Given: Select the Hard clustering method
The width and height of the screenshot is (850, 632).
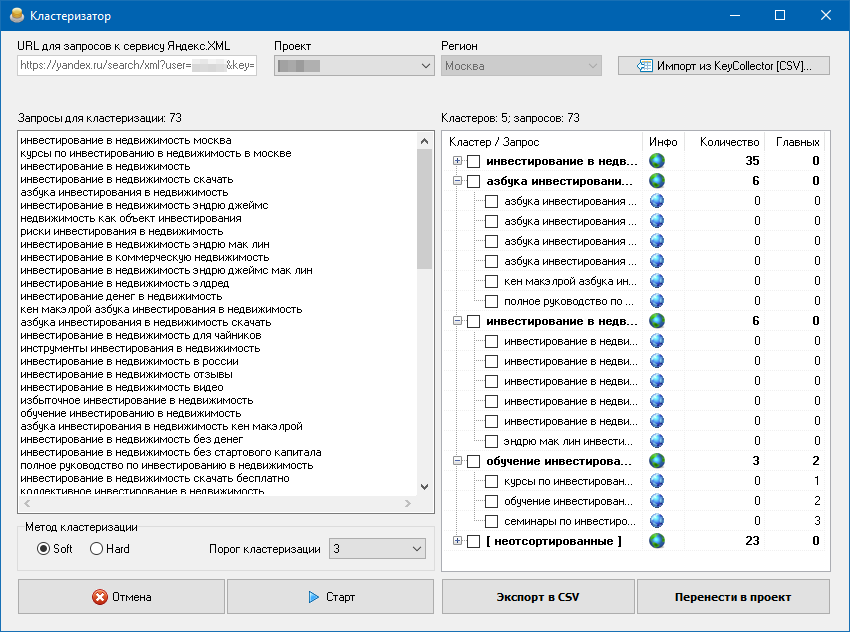Looking at the screenshot, I should point(110,549).
